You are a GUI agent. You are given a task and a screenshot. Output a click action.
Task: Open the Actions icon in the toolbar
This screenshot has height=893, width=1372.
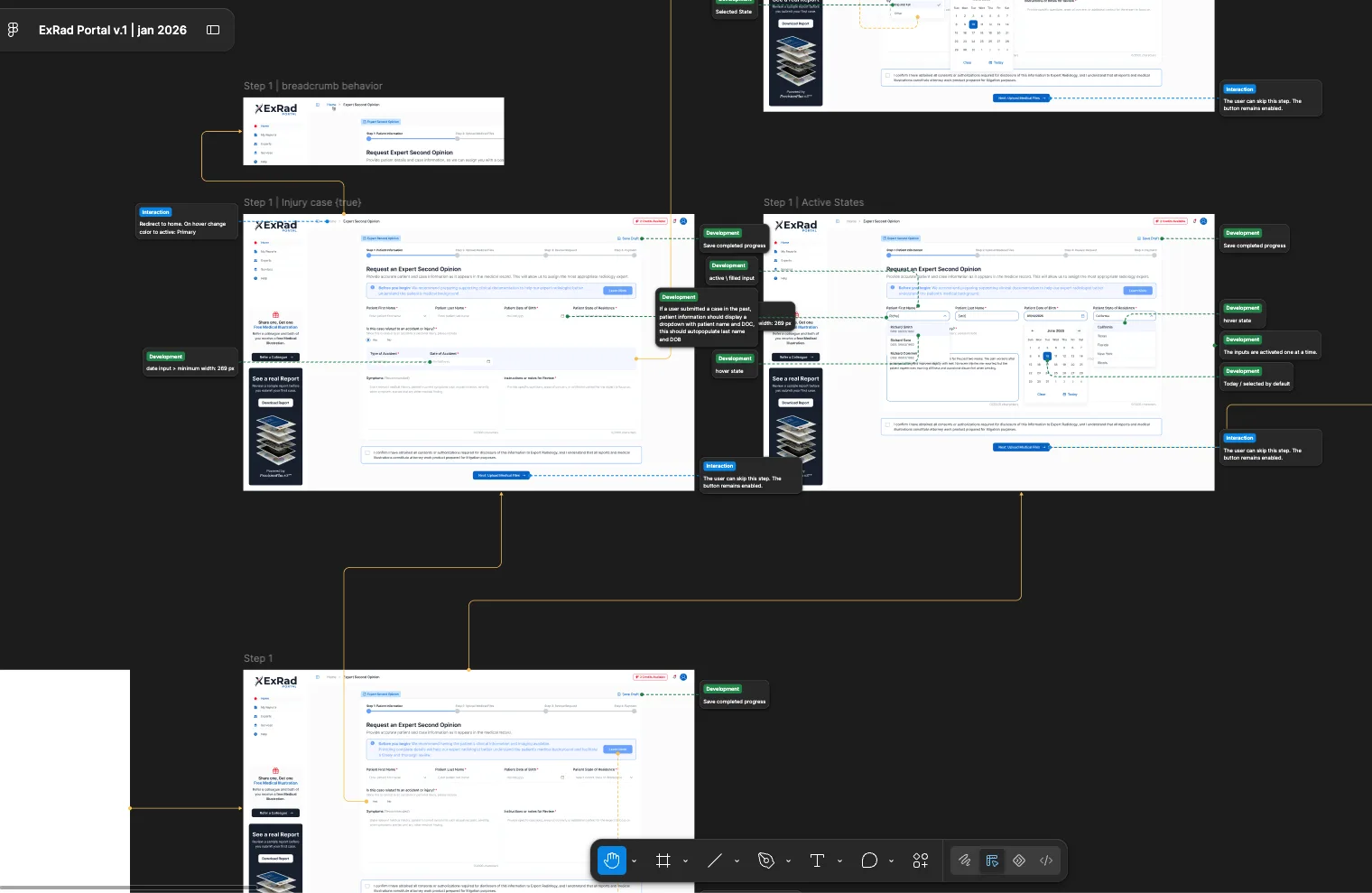point(921,860)
